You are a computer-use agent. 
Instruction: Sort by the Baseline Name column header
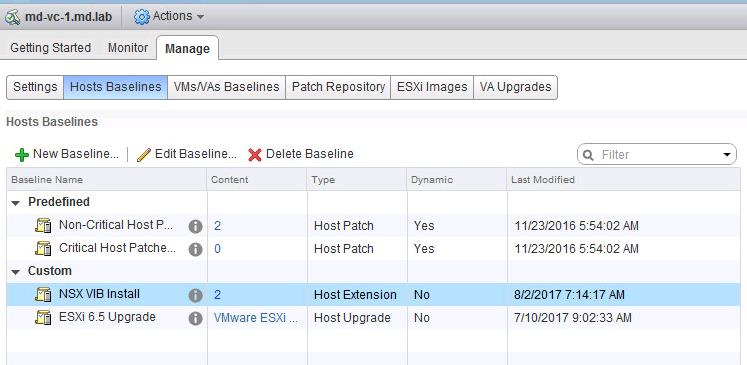point(107,180)
